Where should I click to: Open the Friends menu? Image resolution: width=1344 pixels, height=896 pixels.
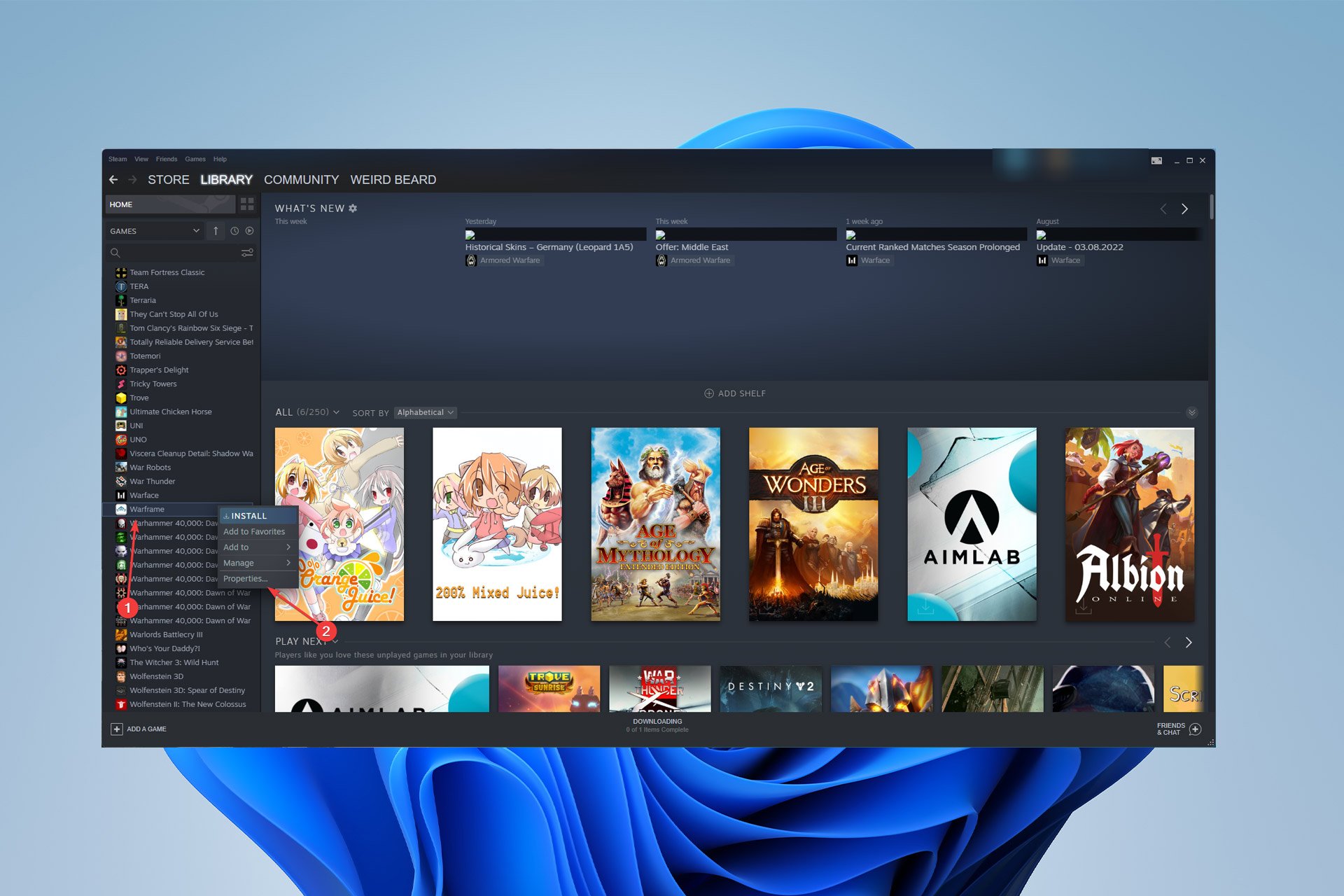167,159
